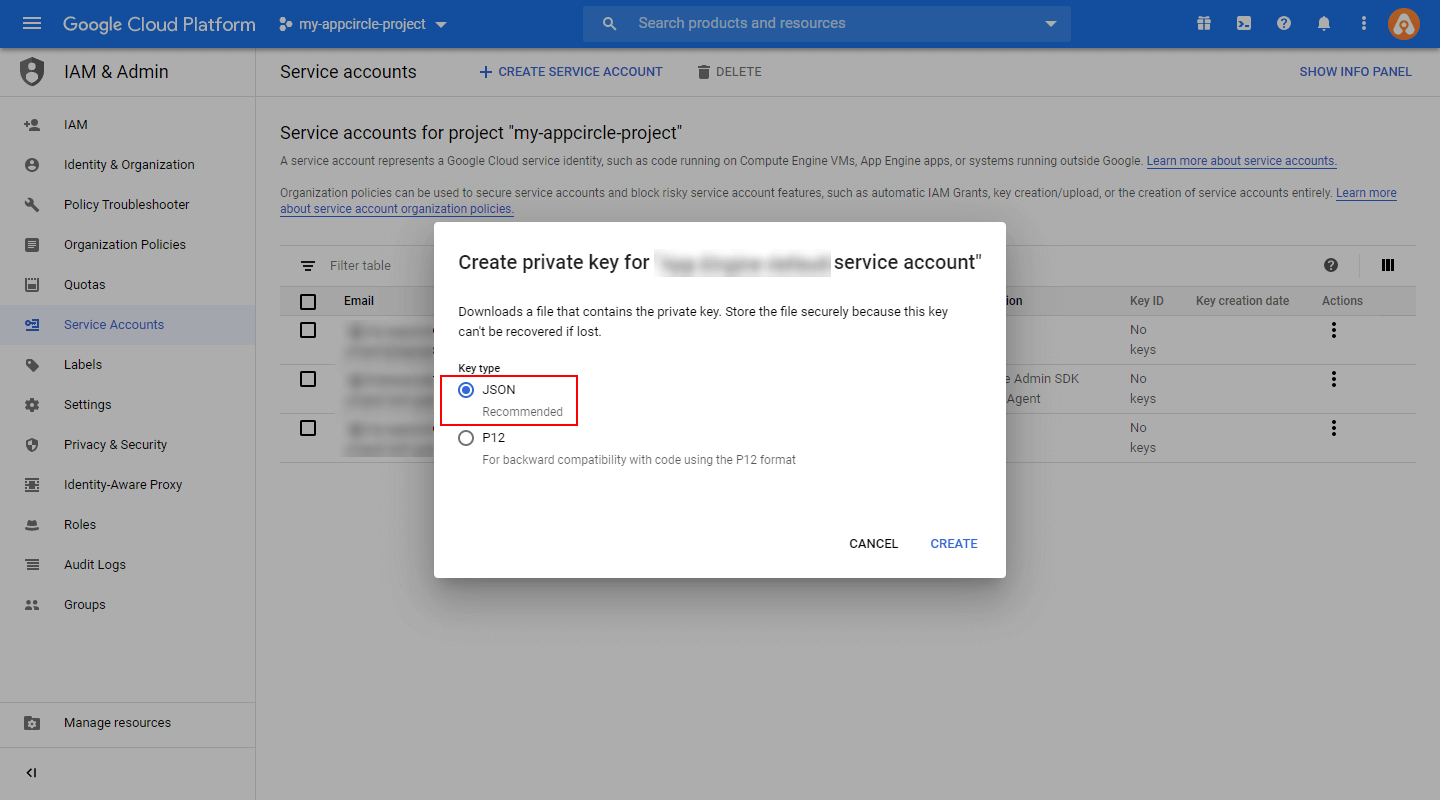Click the Audit Logs list icon
This screenshot has width=1440, height=800.
click(x=32, y=565)
